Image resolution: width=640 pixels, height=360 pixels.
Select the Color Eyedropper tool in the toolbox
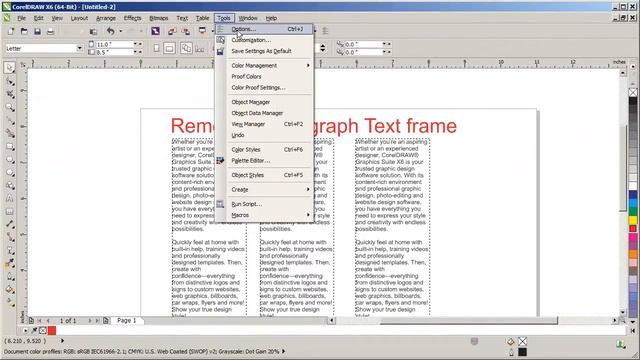click(x=10, y=264)
